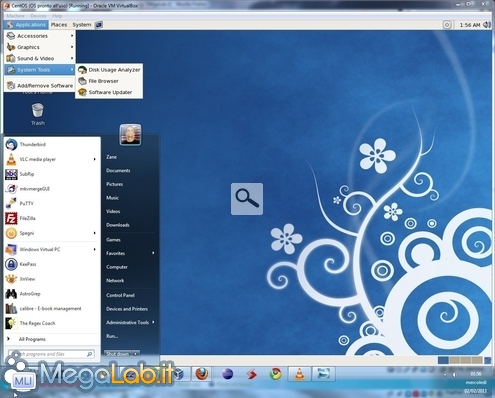Click the Shut down button
Image resolution: width=495 pixels, height=398 pixels.
[x=118, y=354]
